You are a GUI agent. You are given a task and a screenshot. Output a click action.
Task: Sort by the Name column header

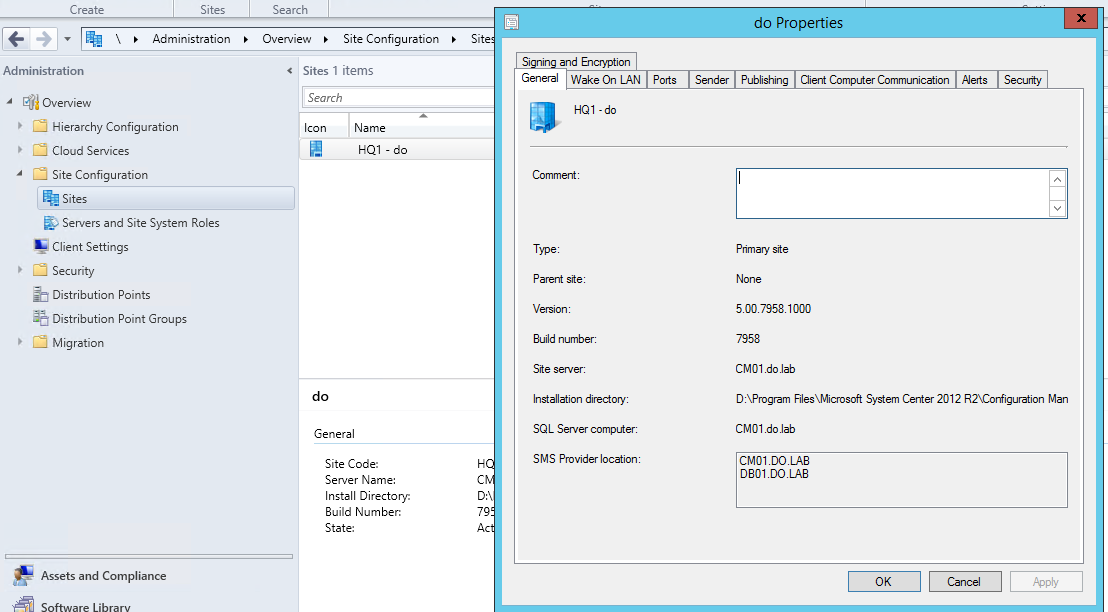tap(423, 127)
